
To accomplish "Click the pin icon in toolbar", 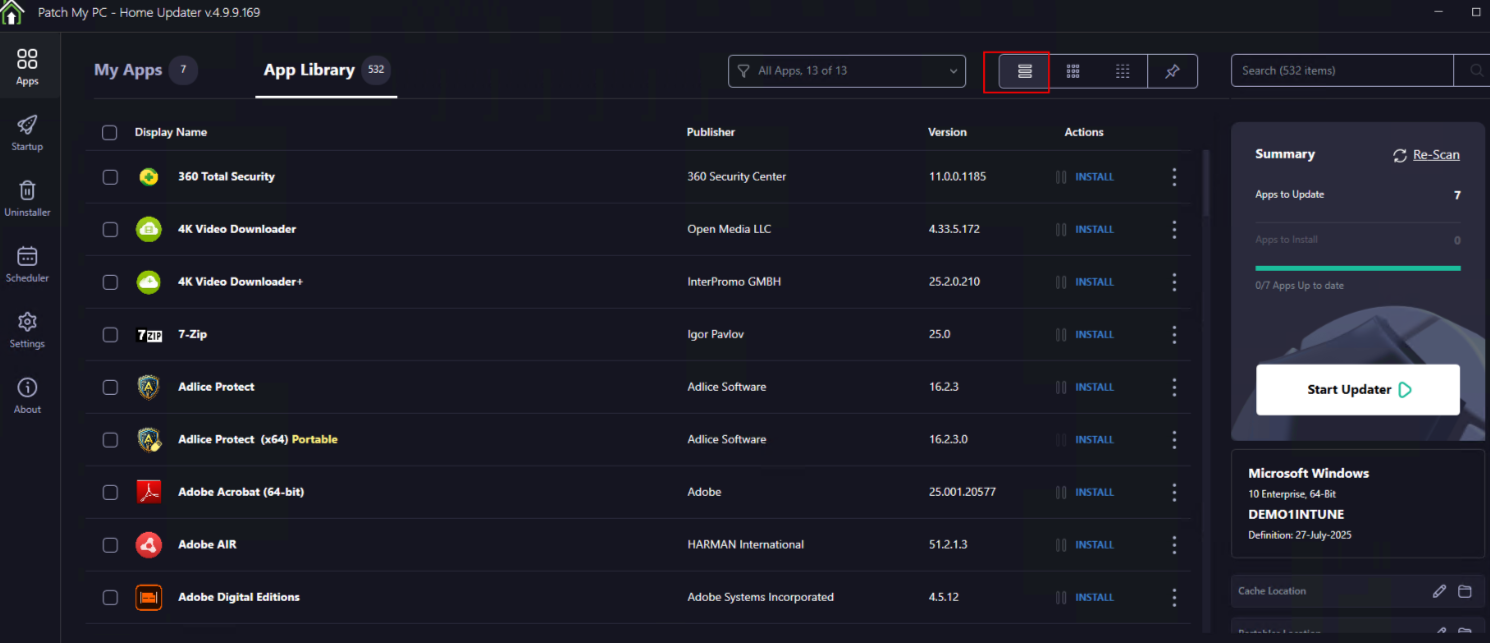I will point(1173,71).
